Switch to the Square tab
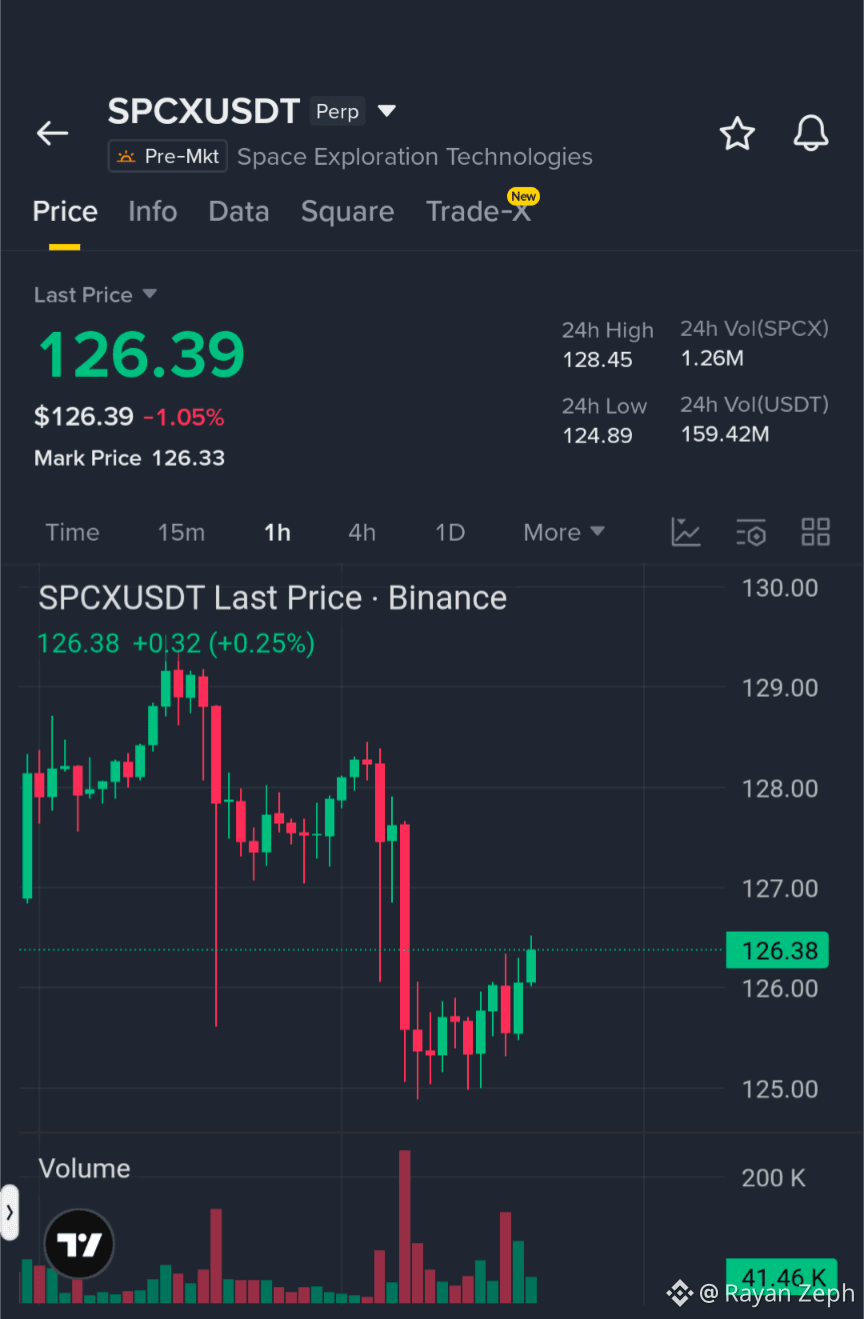 click(347, 212)
